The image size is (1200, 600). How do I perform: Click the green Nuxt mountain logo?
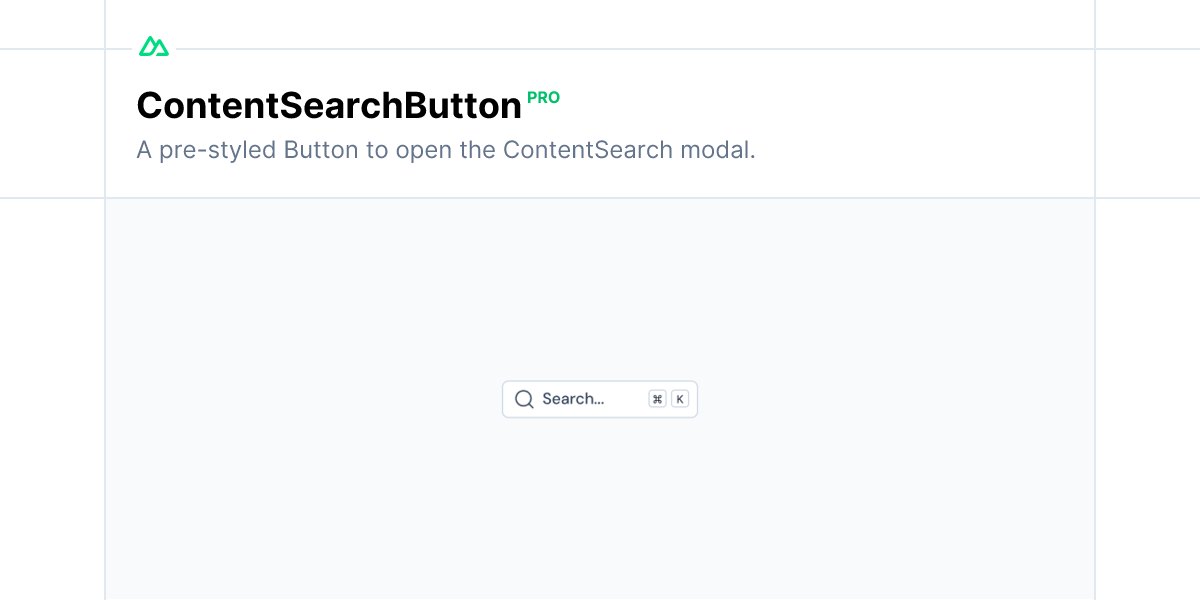click(x=154, y=46)
